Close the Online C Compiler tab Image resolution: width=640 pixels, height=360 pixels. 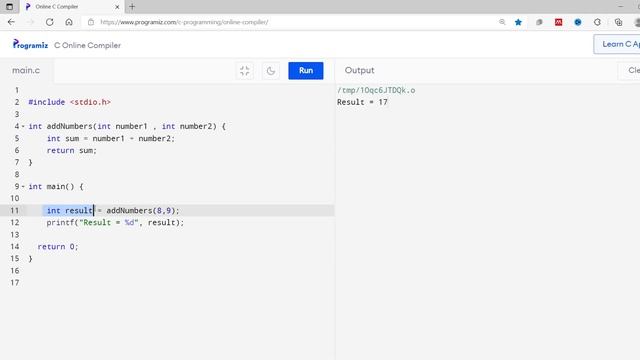tap(117, 7)
